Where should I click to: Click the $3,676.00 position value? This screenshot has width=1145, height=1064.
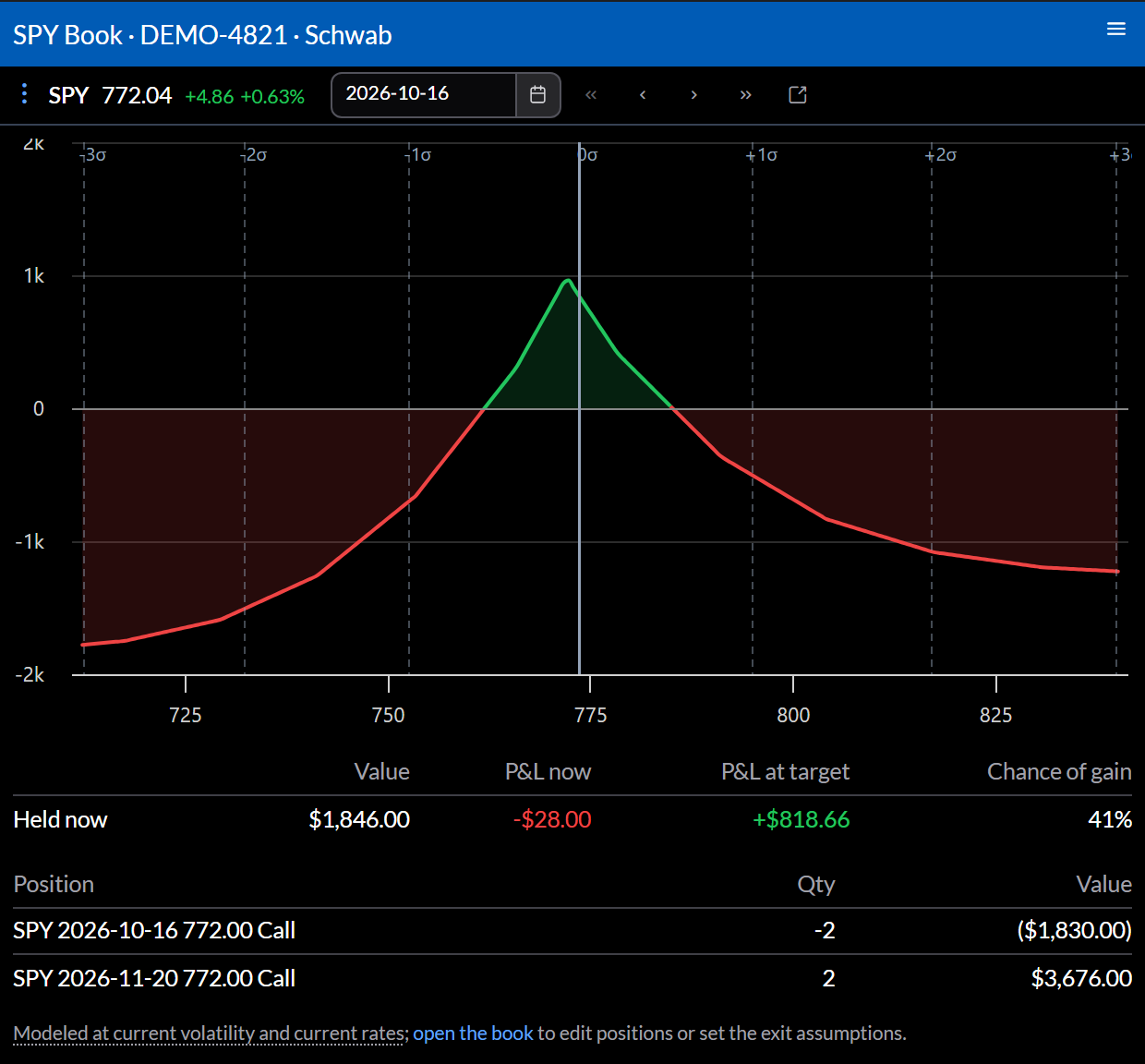1081,978
